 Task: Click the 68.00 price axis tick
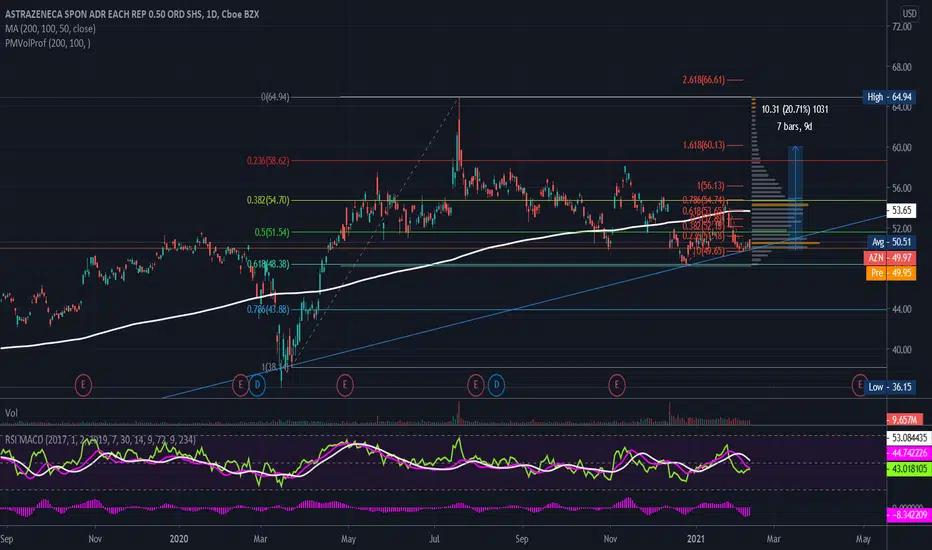pyautogui.click(x=902, y=67)
